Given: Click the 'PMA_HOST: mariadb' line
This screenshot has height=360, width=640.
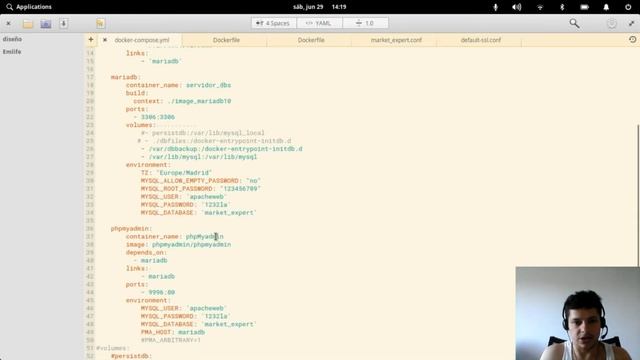Looking at the screenshot, I should click(173, 332).
